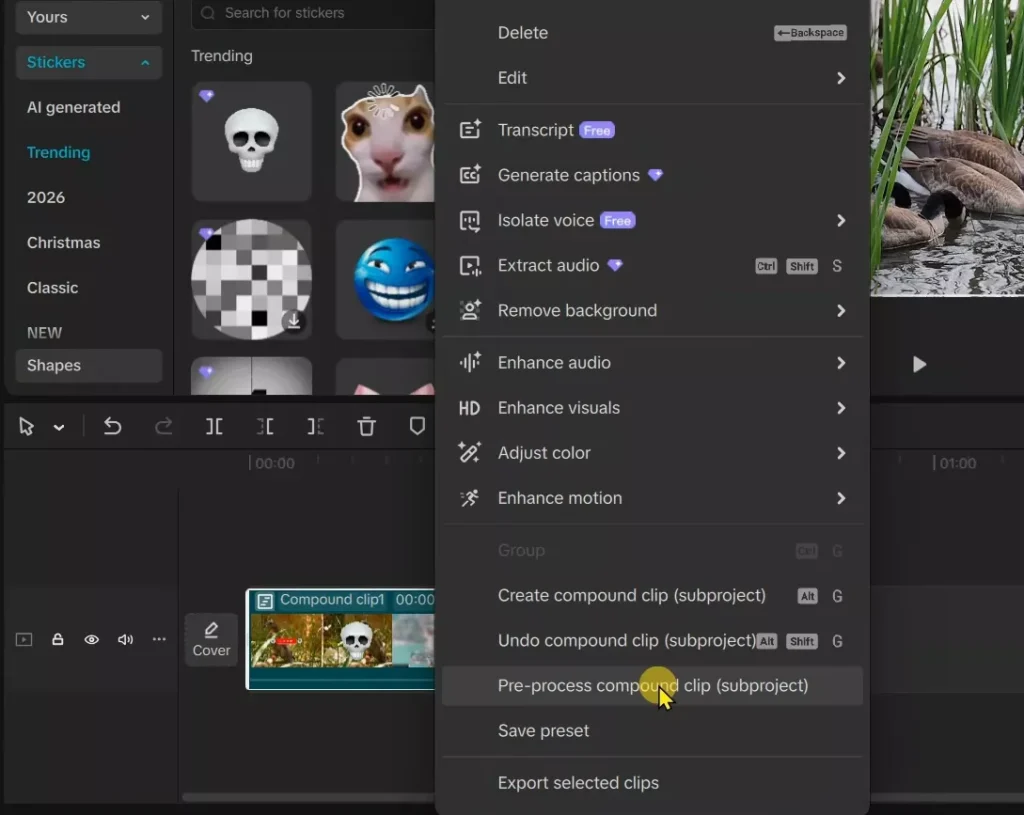Click the Cover edit button
Viewport: 1024px width, 815px height.
pyautogui.click(x=211, y=640)
